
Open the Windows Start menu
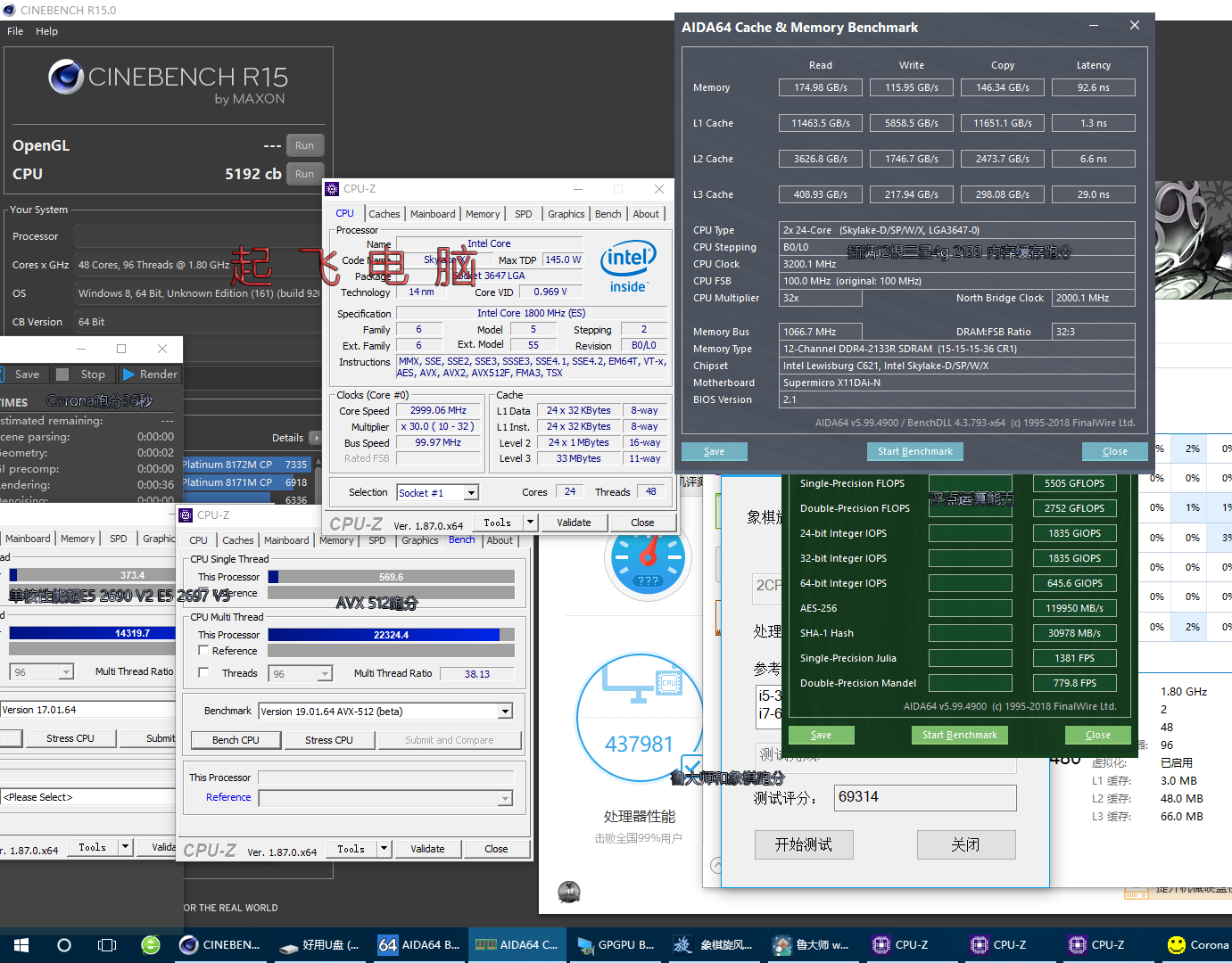21,945
